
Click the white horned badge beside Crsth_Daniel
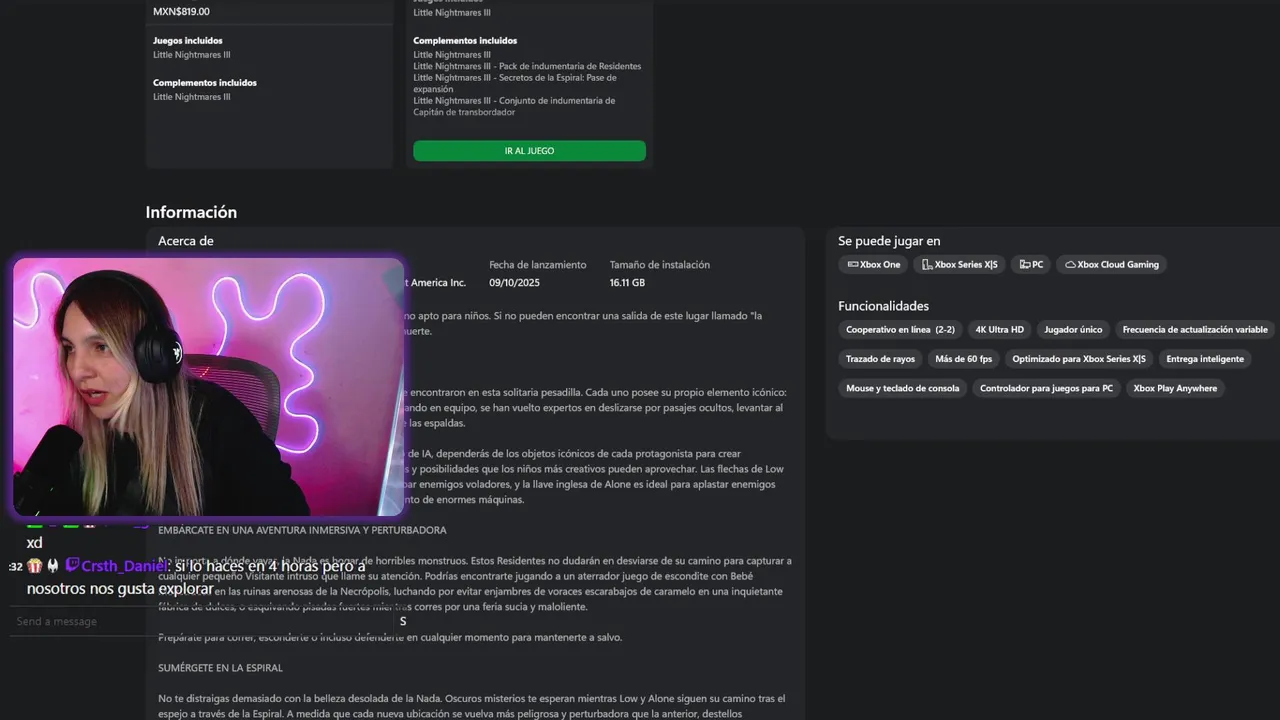point(53,566)
